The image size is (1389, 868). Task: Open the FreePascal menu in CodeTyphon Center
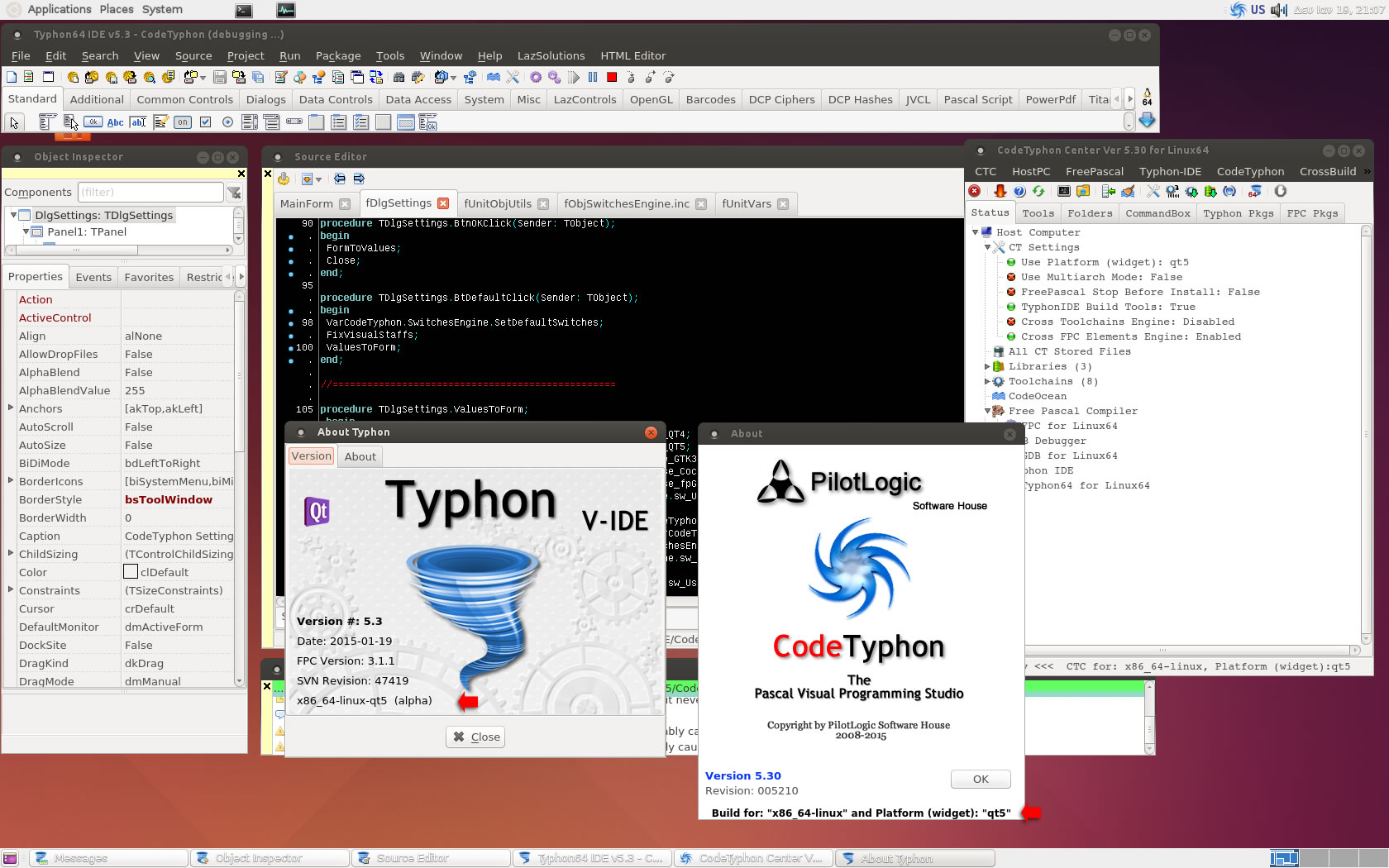click(1095, 171)
